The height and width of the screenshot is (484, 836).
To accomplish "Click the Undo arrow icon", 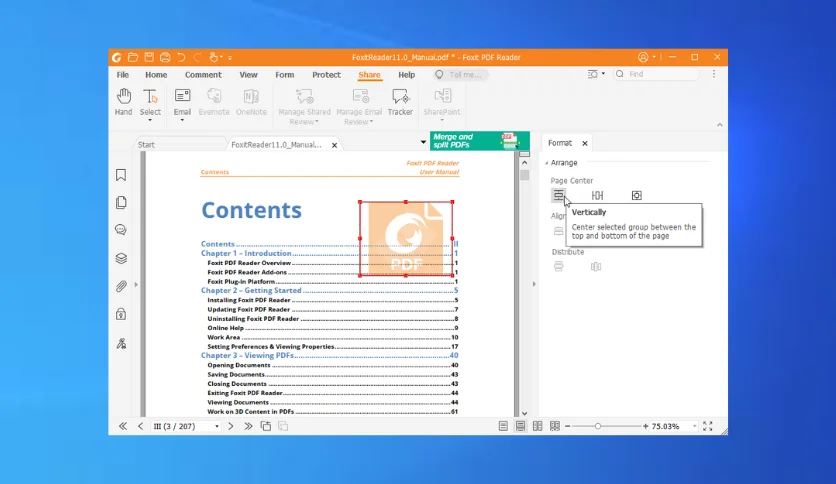I will coord(181,57).
